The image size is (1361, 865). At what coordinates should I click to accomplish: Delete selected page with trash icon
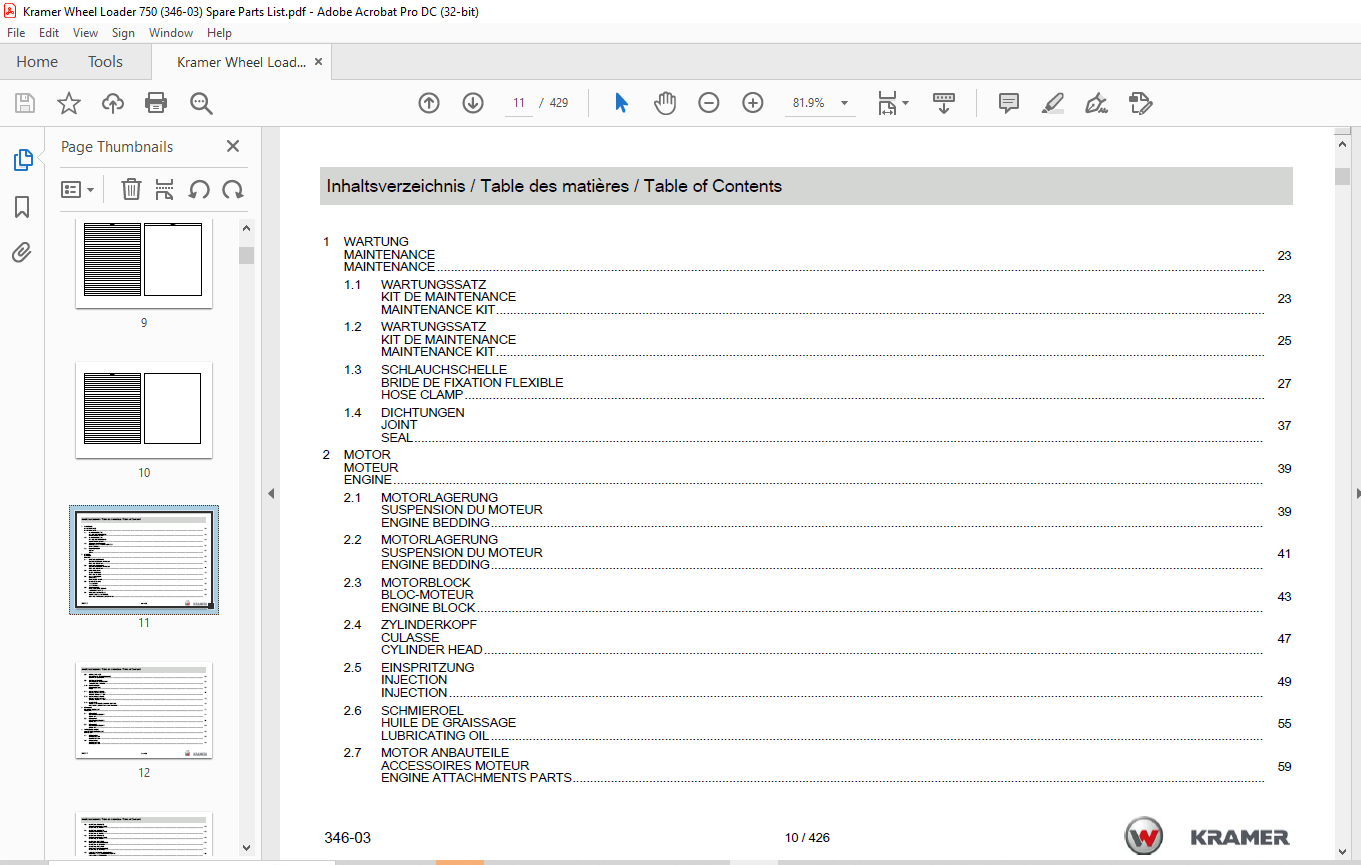click(x=131, y=189)
